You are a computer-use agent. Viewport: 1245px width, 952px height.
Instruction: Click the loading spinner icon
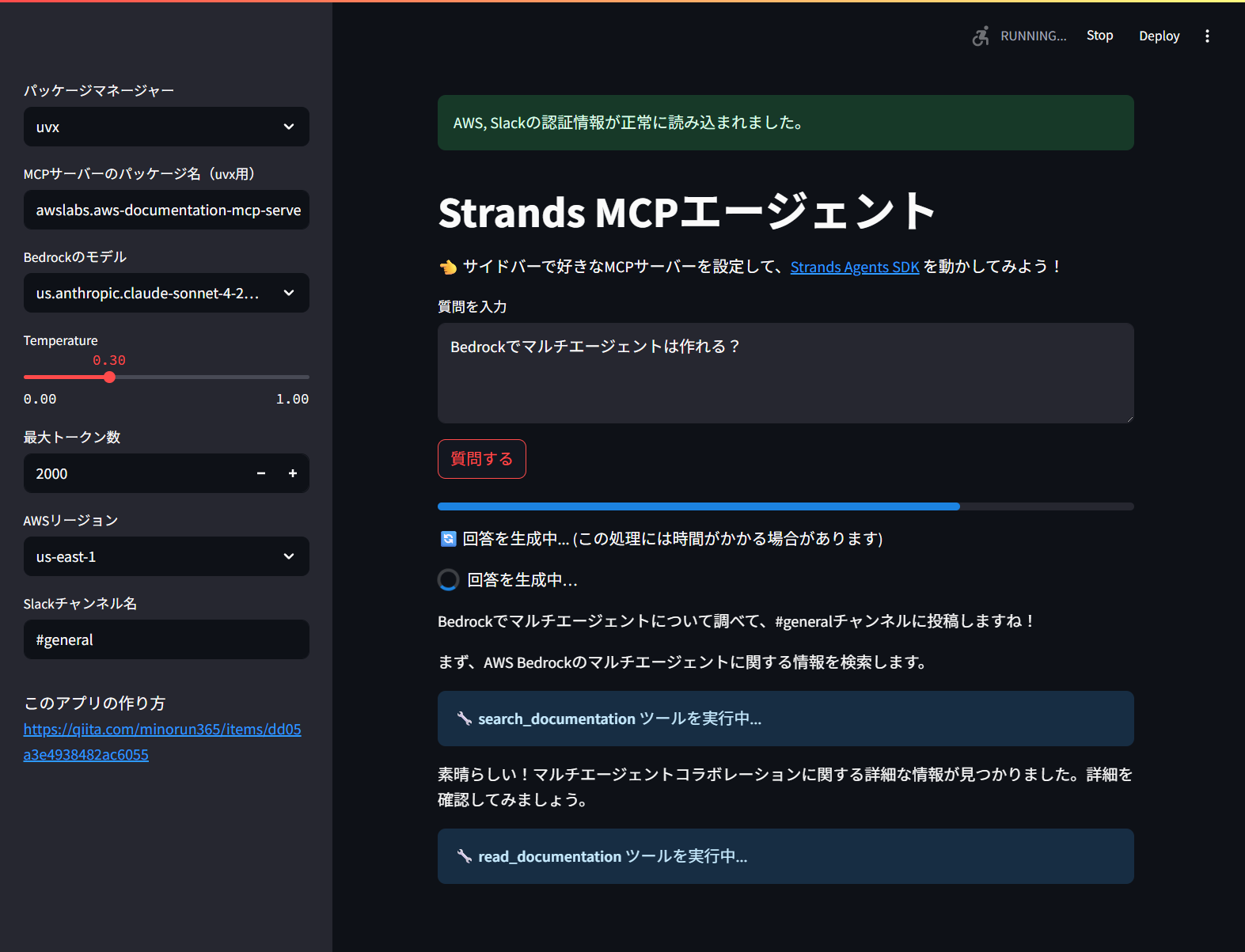tap(448, 580)
